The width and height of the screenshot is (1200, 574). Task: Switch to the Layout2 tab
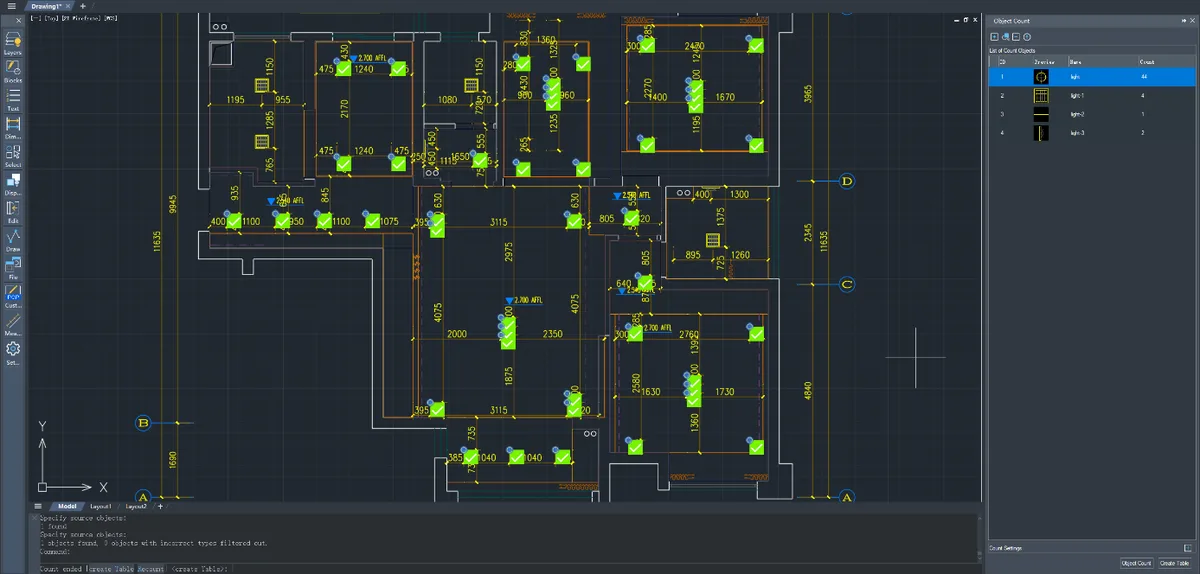tap(136, 506)
